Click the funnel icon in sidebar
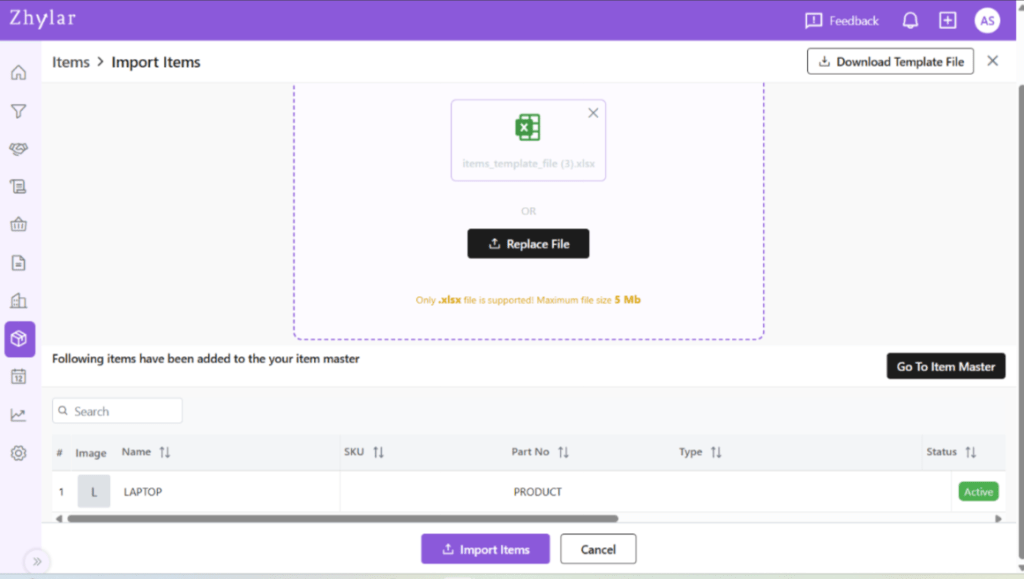The image size is (1024, 579). coord(18,111)
